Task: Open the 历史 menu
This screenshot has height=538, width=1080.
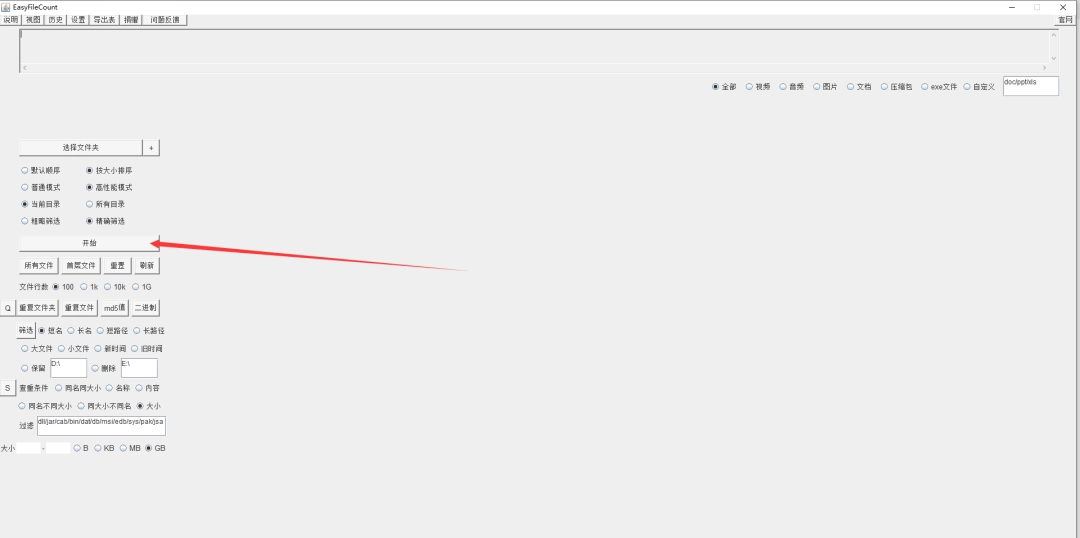Action: click(x=56, y=20)
